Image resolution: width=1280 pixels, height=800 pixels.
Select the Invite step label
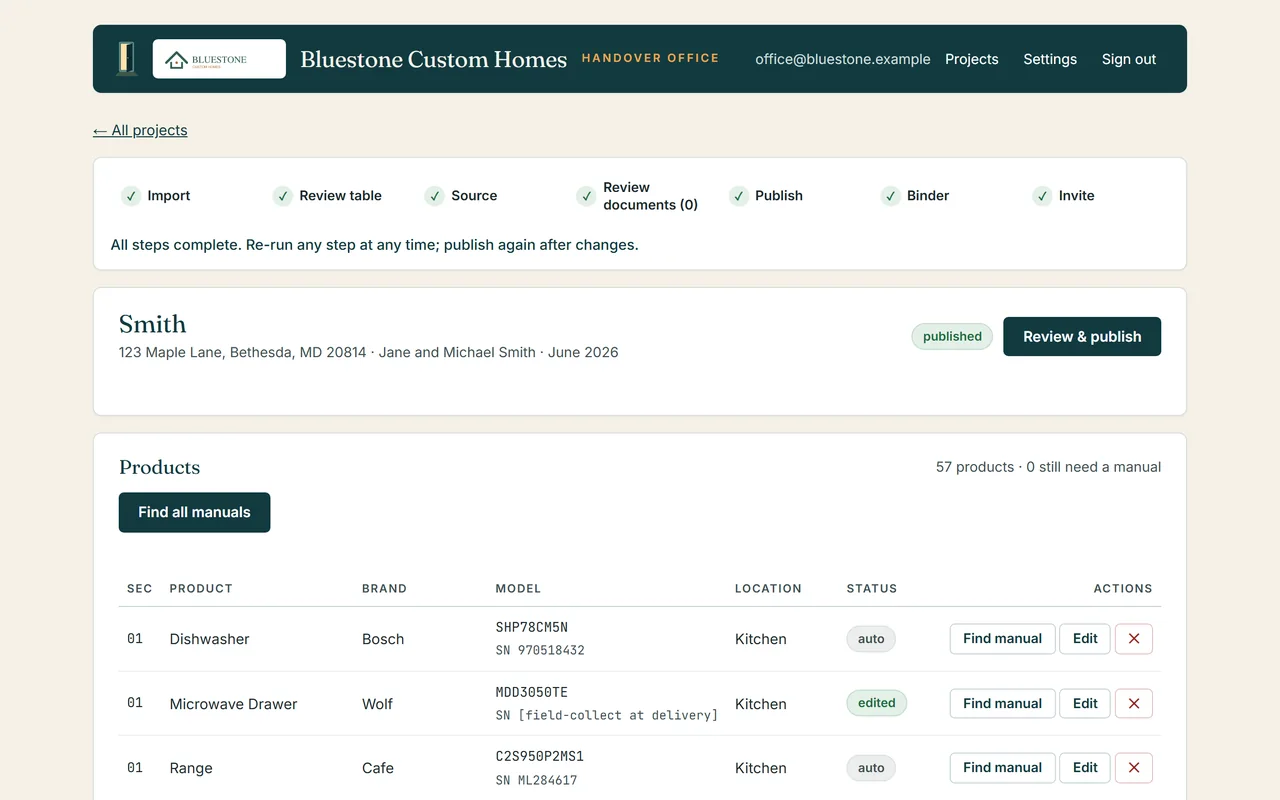click(x=1077, y=196)
